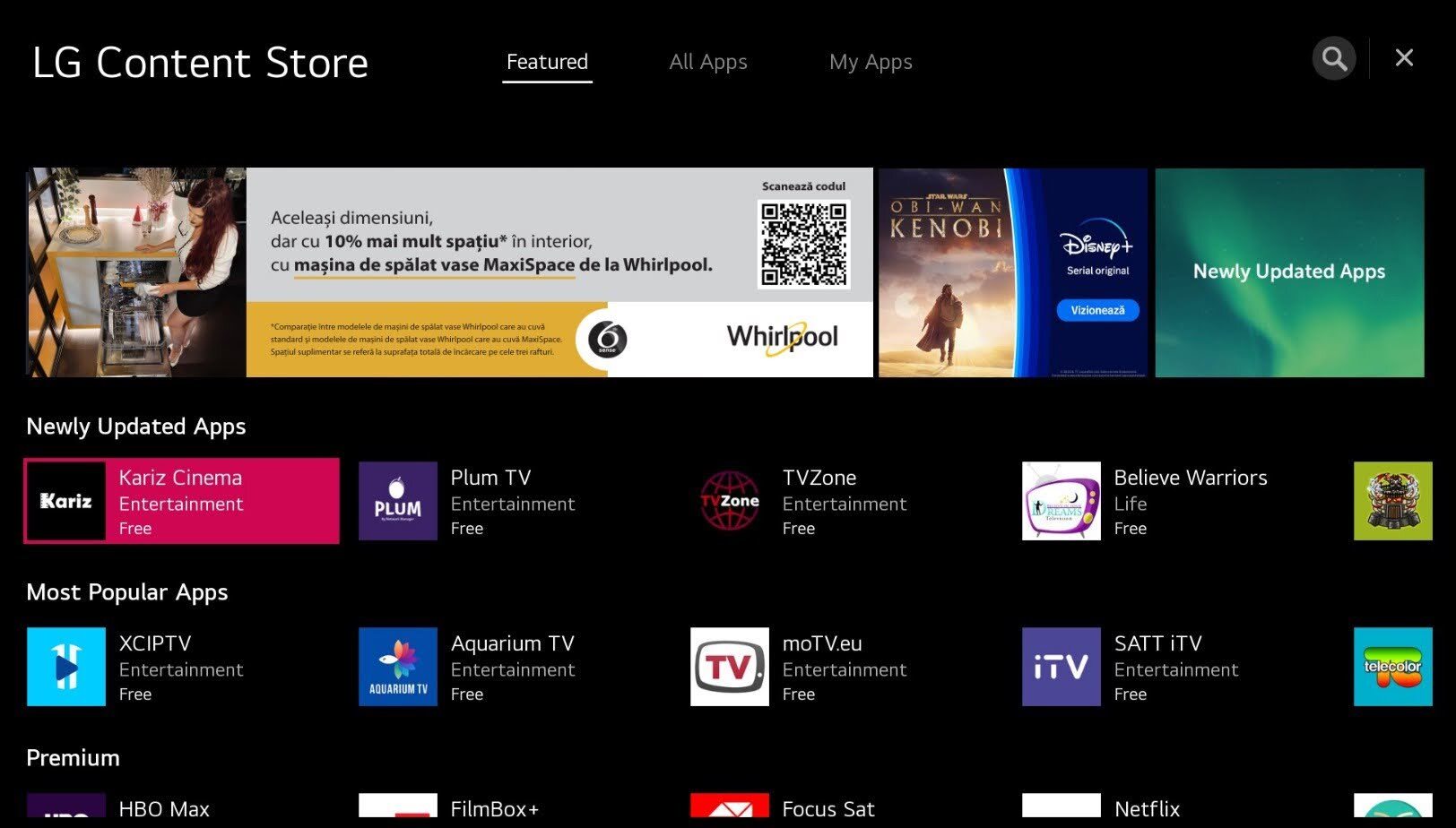Image resolution: width=1456 pixels, height=828 pixels.
Task: Open the moTV.eu app icon
Action: (x=729, y=667)
